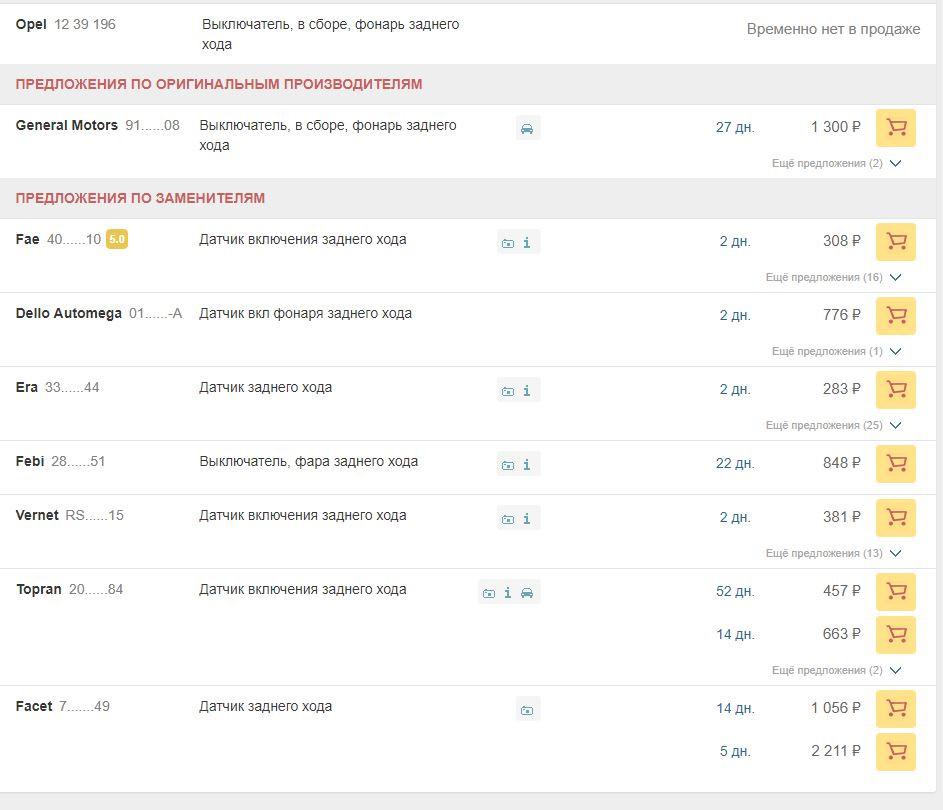Viewport: 943px width, 810px height.
Task: Expand "Ещё предложения (13)" under Vernet
Action: pos(833,553)
